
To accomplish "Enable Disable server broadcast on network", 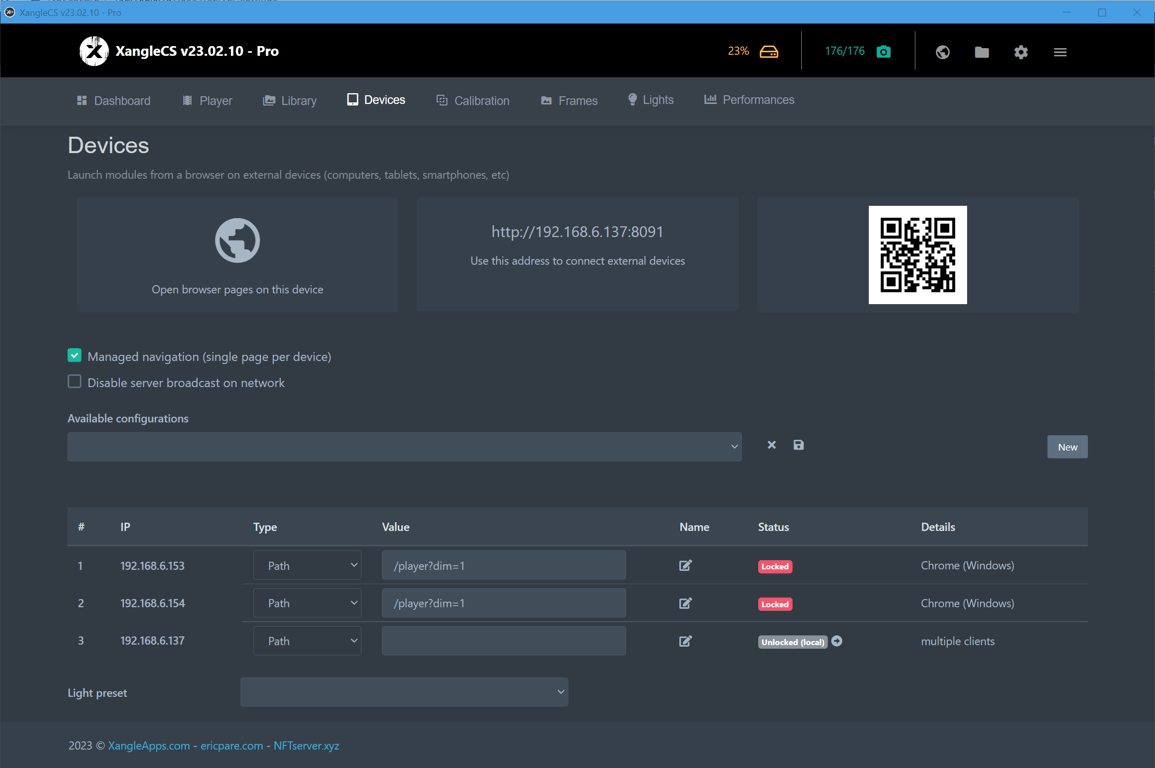I will [75, 382].
